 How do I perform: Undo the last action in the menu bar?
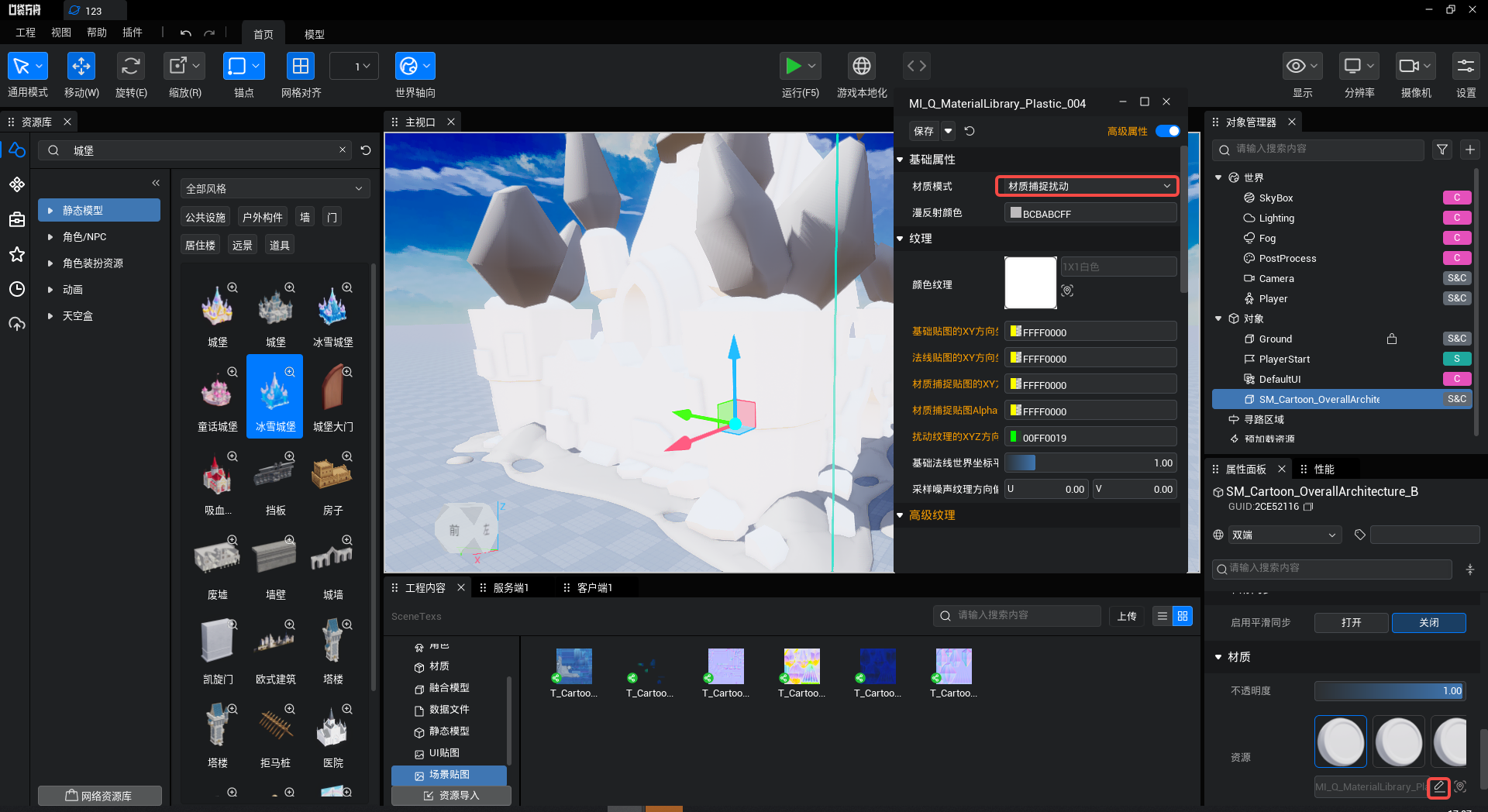185,33
